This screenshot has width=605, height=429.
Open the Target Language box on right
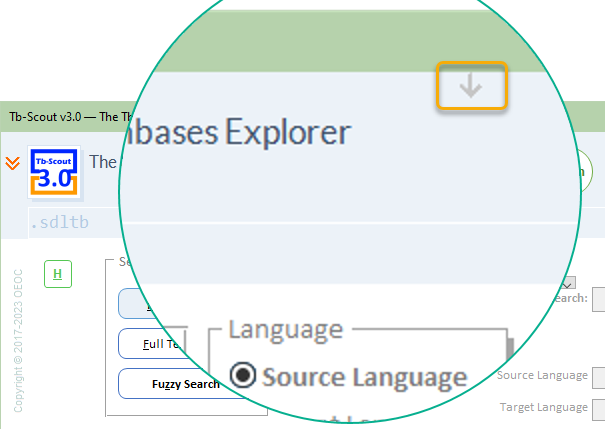(598, 408)
